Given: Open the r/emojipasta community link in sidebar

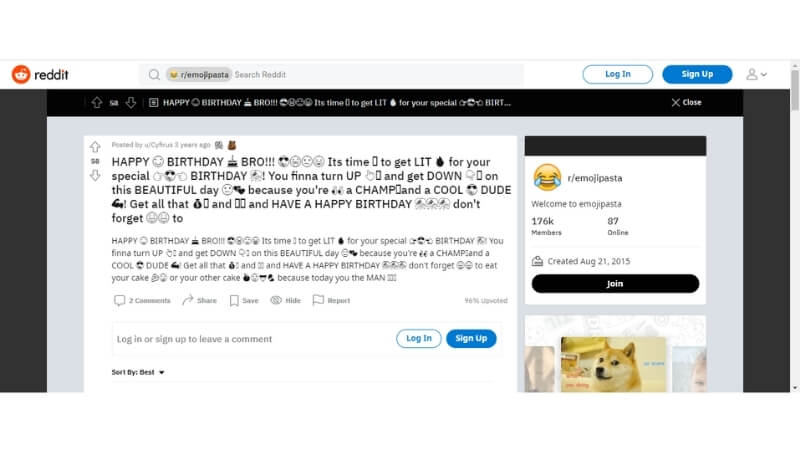Looking at the screenshot, I should [595, 178].
